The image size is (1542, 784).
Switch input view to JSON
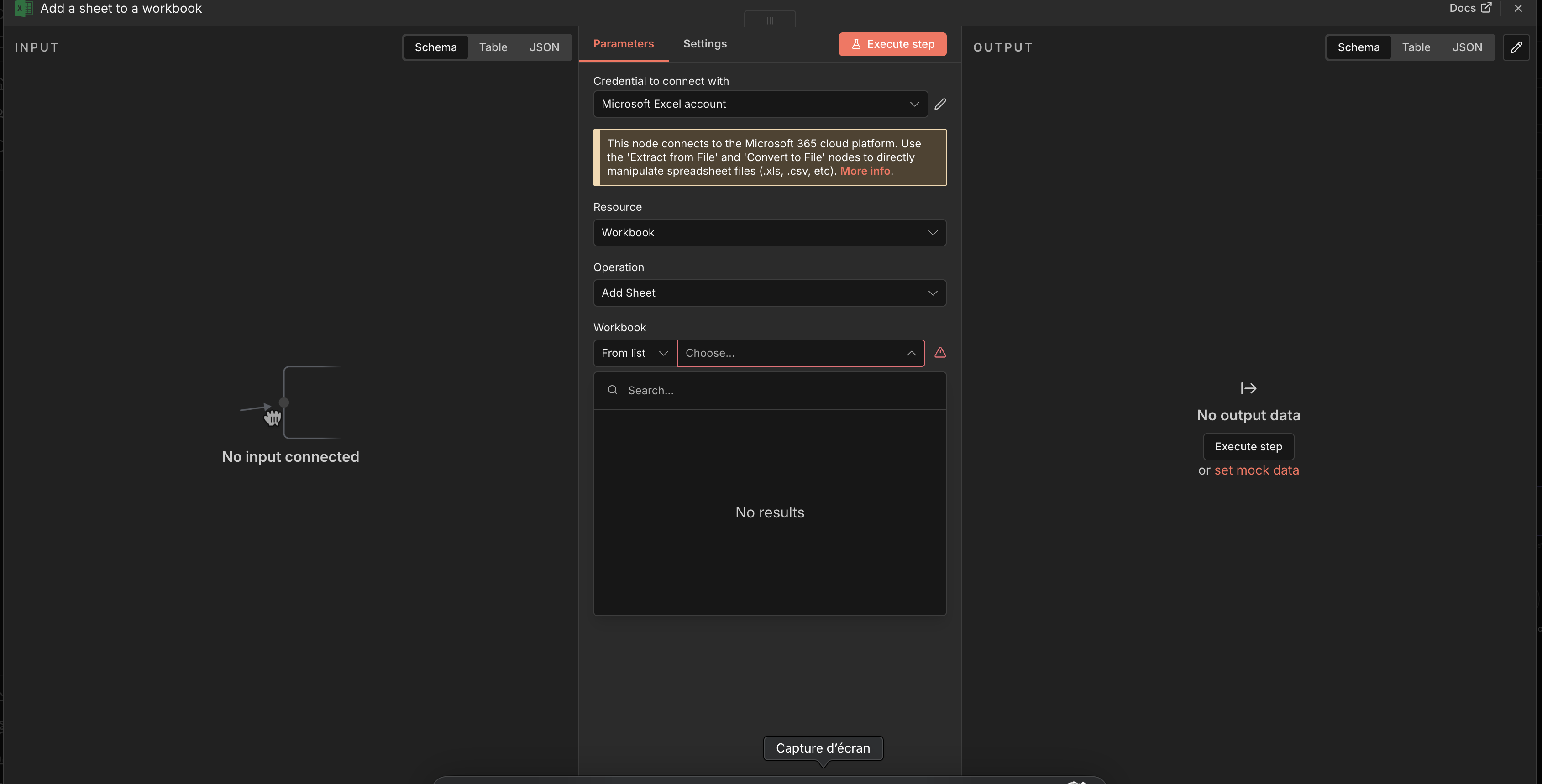pos(544,47)
